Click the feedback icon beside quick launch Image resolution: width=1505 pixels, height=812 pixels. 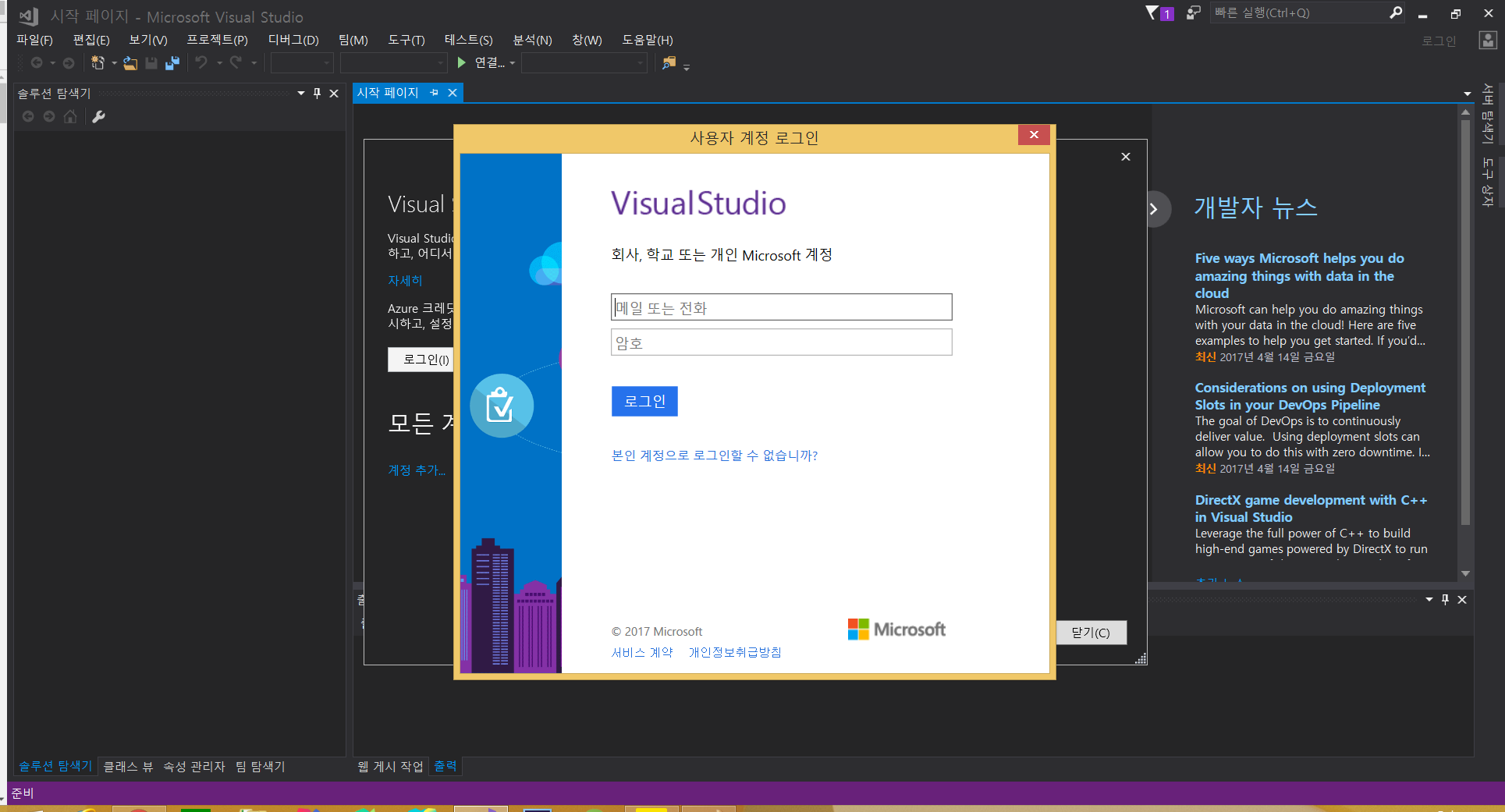[x=1193, y=12]
